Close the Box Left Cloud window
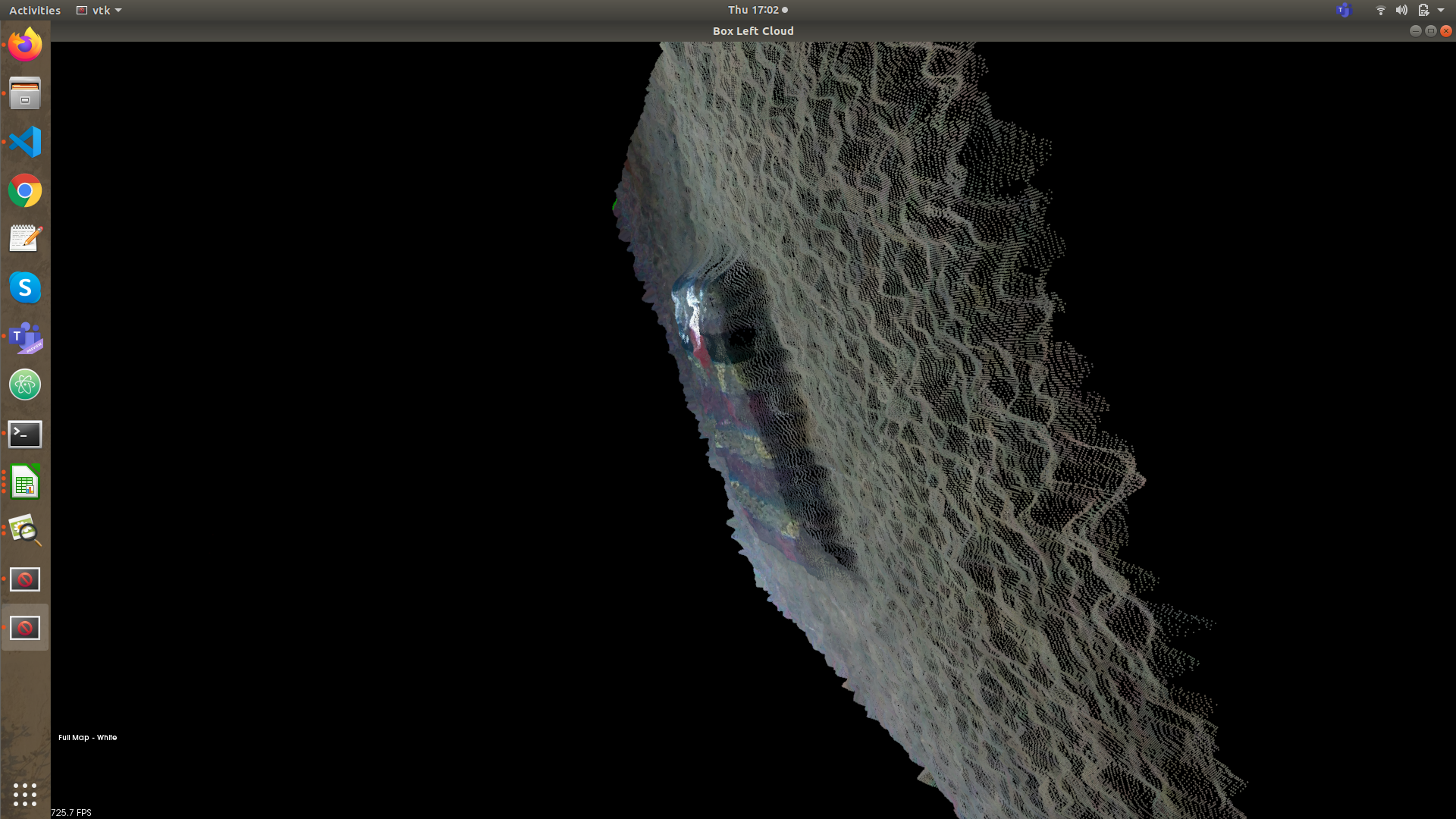 pos(1446,31)
